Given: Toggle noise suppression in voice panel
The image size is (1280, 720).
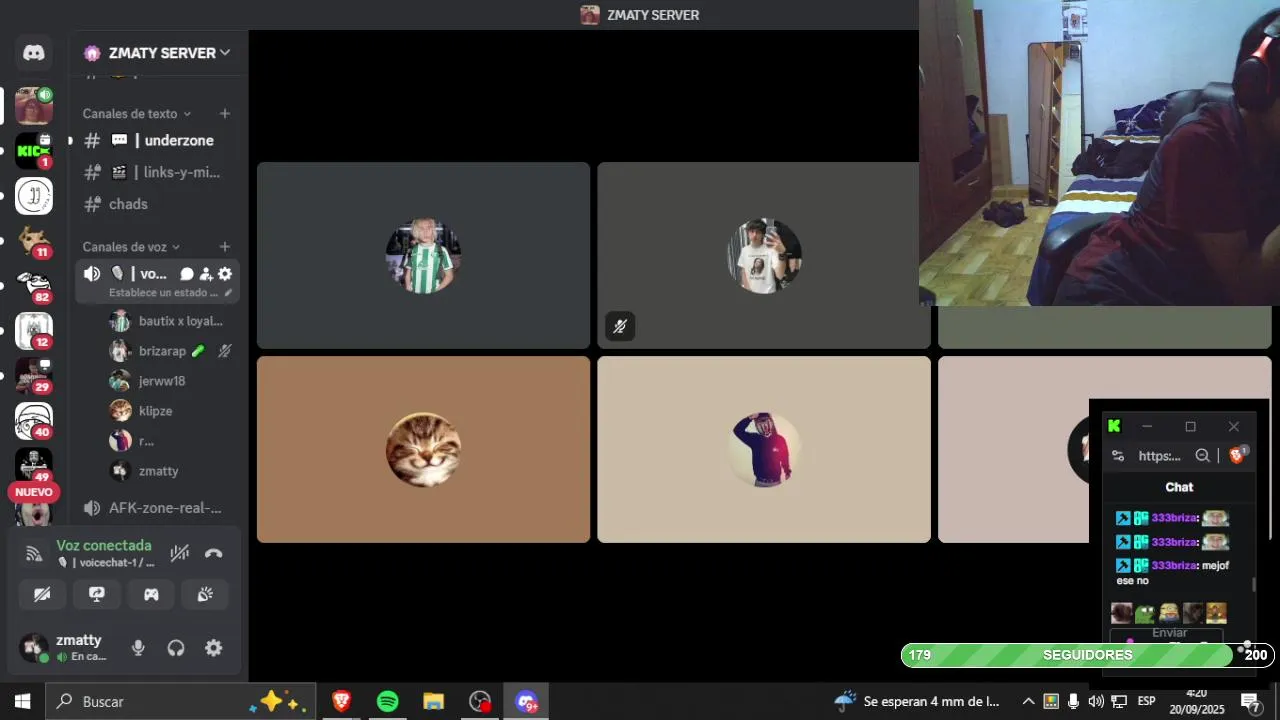Looking at the screenshot, I should (180, 553).
